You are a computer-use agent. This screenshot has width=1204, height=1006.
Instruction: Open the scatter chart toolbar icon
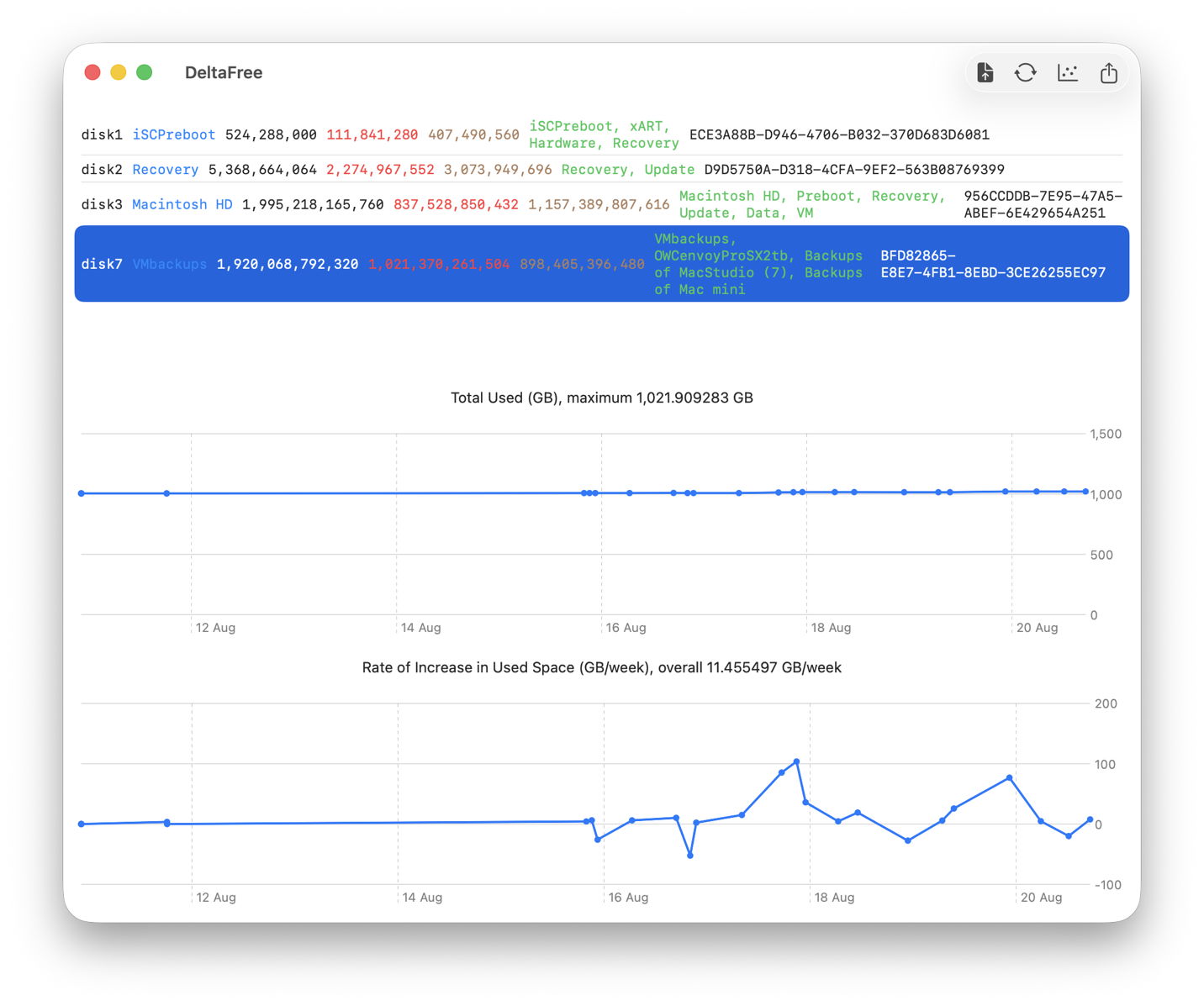(x=1068, y=73)
